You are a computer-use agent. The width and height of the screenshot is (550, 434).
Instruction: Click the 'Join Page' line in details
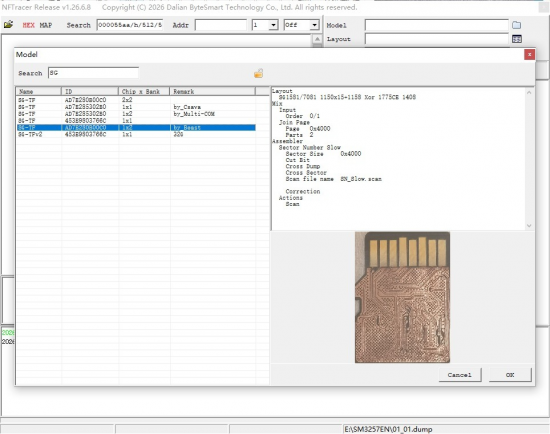coord(294,122)
